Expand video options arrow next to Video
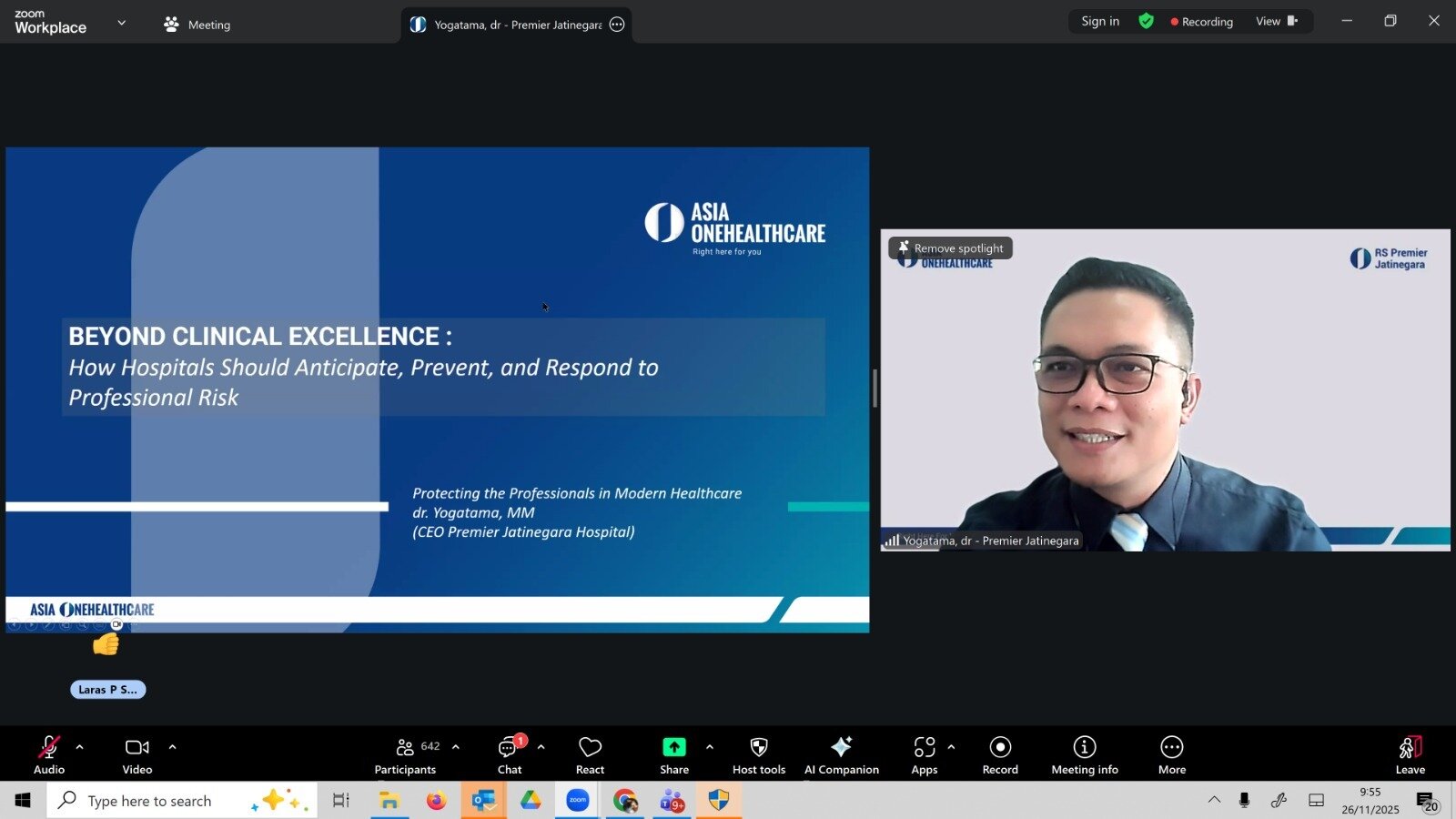 (x=172, y=747)
